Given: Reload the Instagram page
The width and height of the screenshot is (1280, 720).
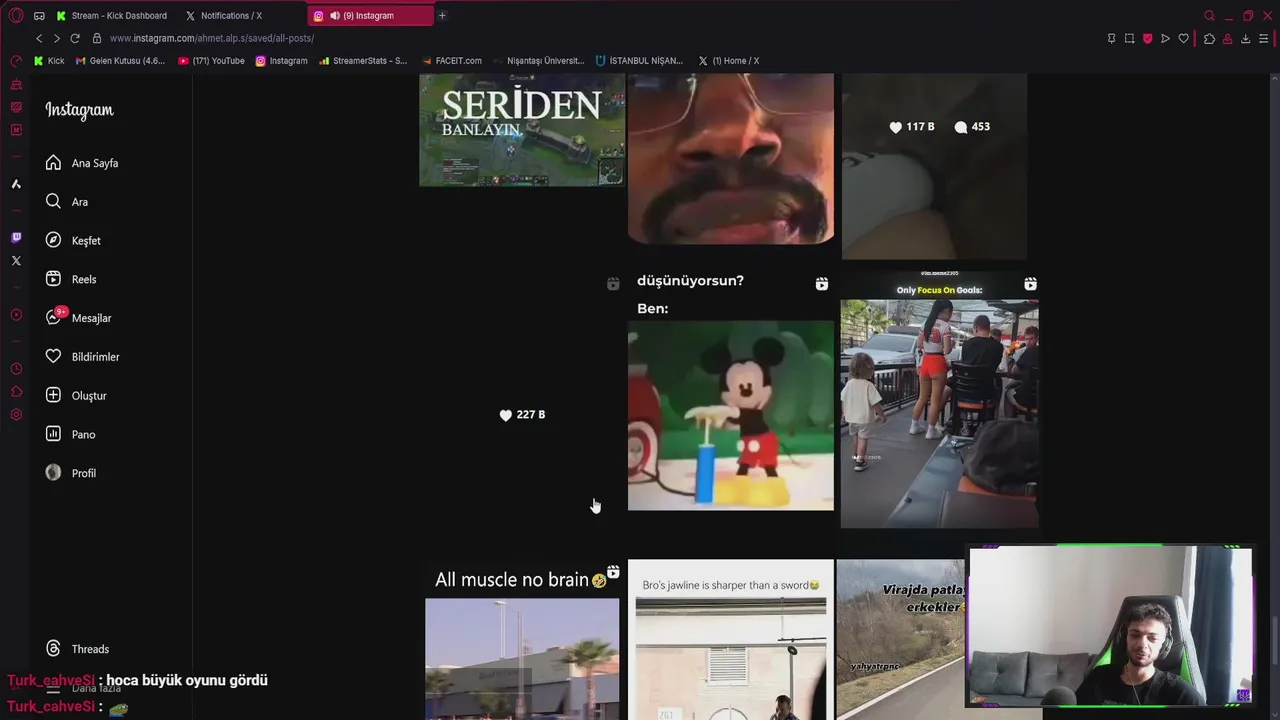Looking at the screenshot, I should (75, 38).
